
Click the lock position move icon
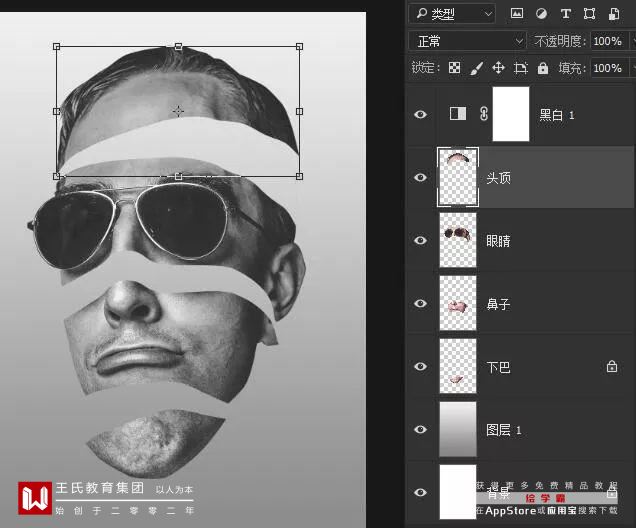(x=498, y=68)
